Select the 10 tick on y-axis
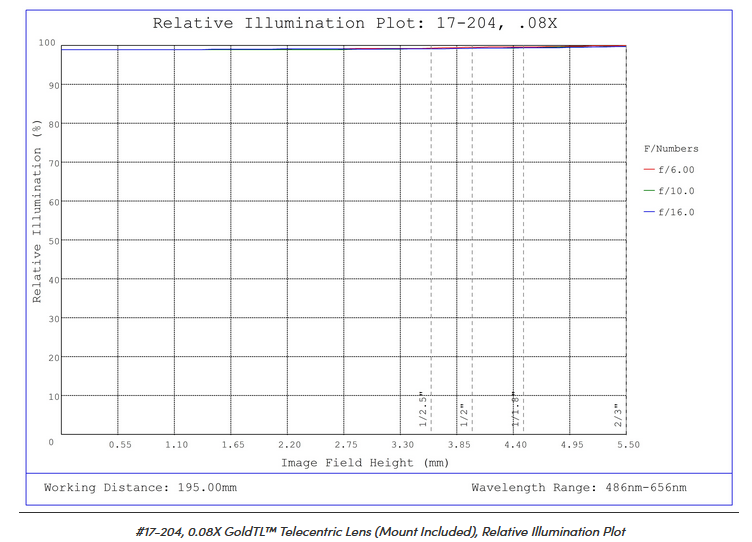Viewport: 752px width, 542px height. (53, 397)
